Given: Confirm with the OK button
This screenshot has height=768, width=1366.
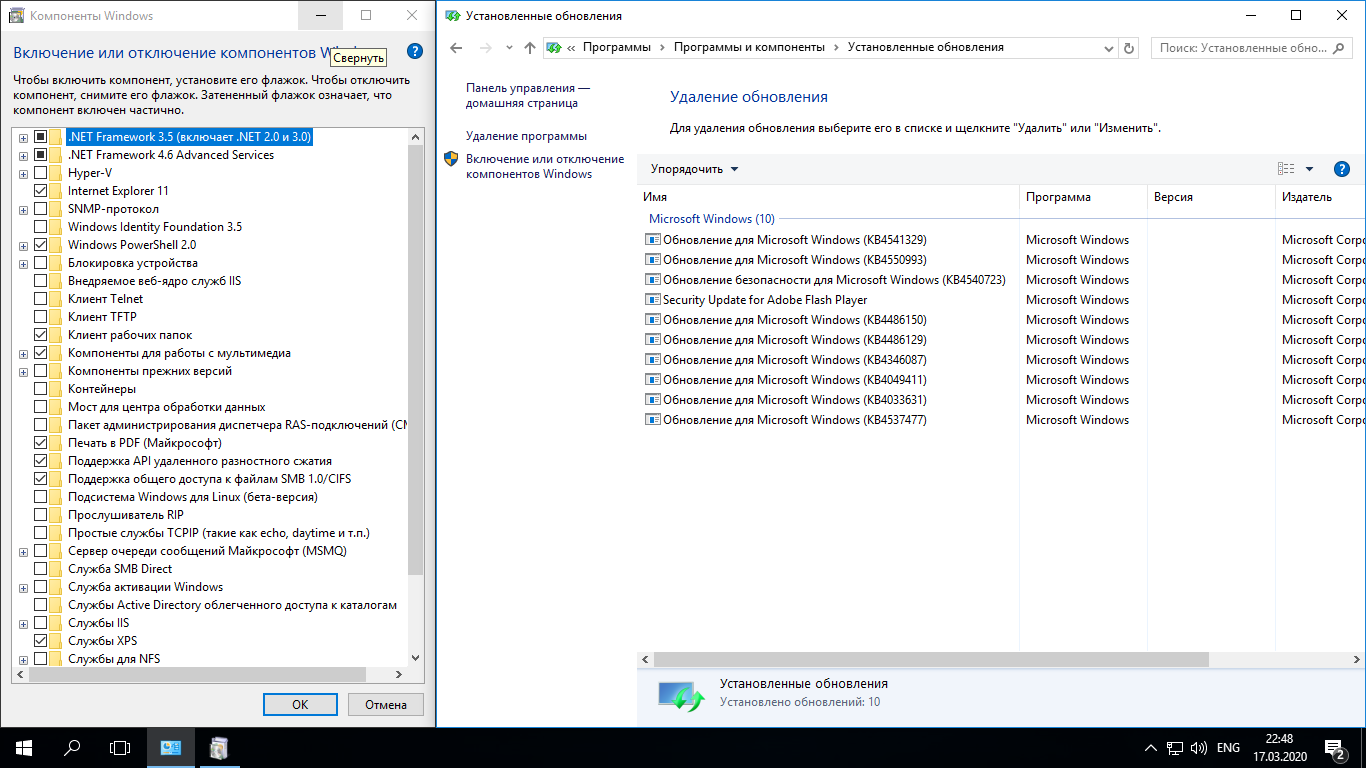Looking at the screenshot, I should 300,704.
